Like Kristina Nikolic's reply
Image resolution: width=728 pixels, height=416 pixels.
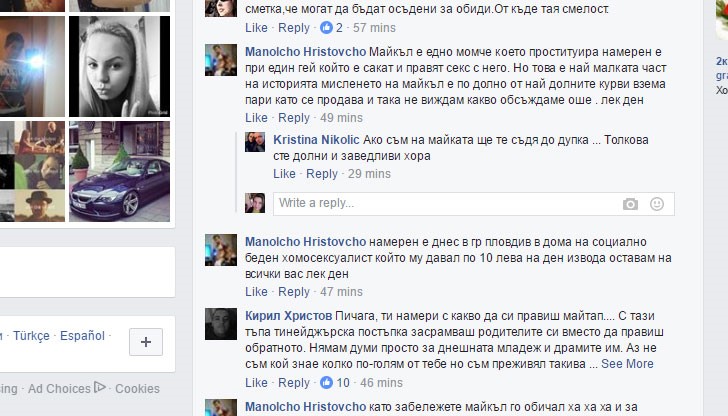click(284, 174)
